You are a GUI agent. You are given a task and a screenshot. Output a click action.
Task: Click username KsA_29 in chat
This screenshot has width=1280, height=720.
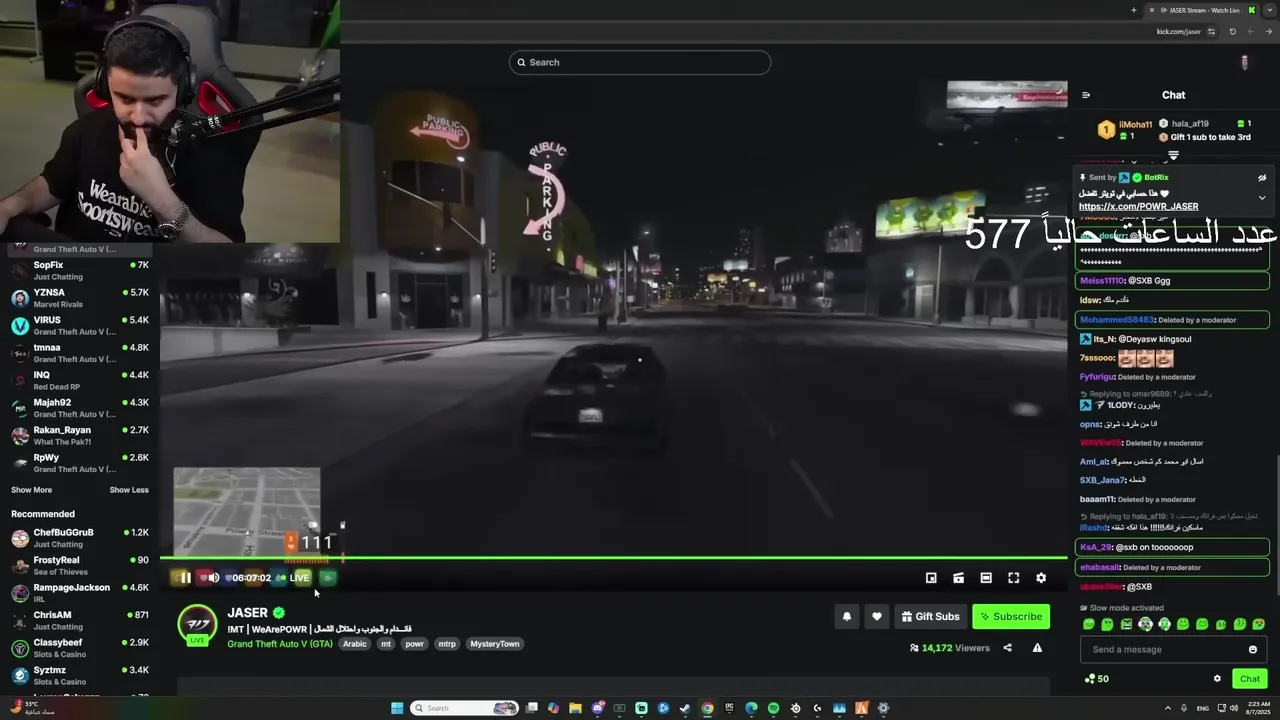[1096, 547]
